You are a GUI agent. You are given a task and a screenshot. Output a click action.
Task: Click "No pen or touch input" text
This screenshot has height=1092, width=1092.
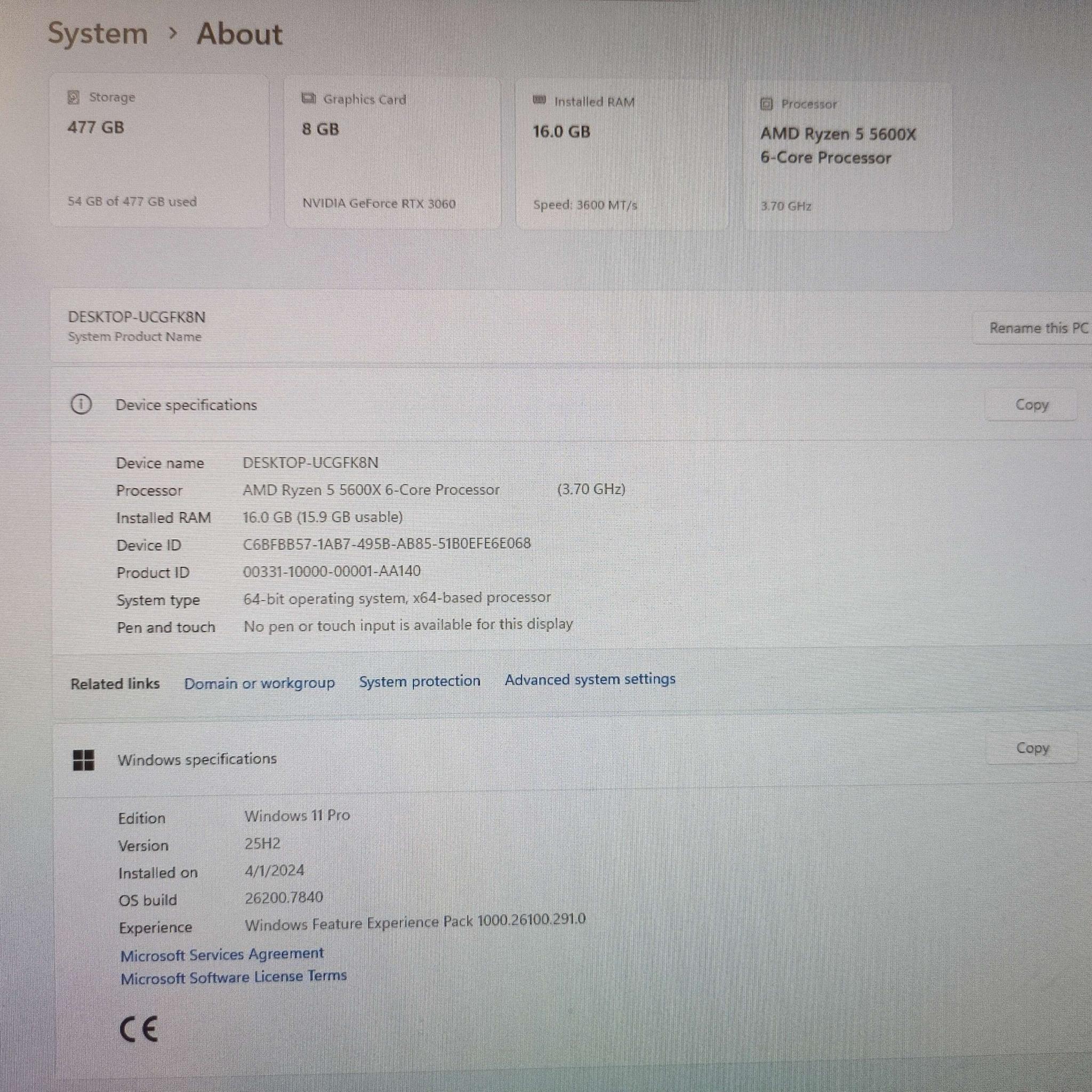408,625
